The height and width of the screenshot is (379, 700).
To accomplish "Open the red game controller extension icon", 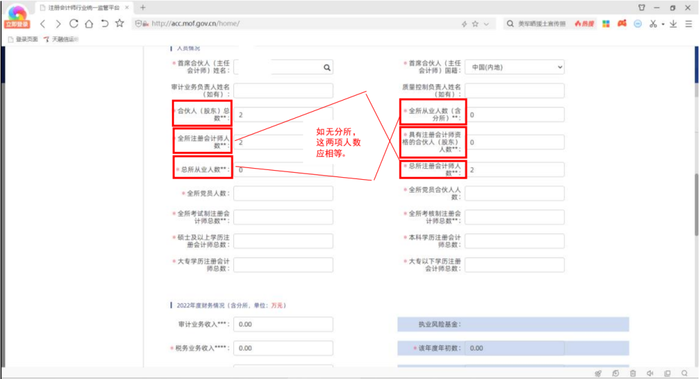I will (622, 23).
